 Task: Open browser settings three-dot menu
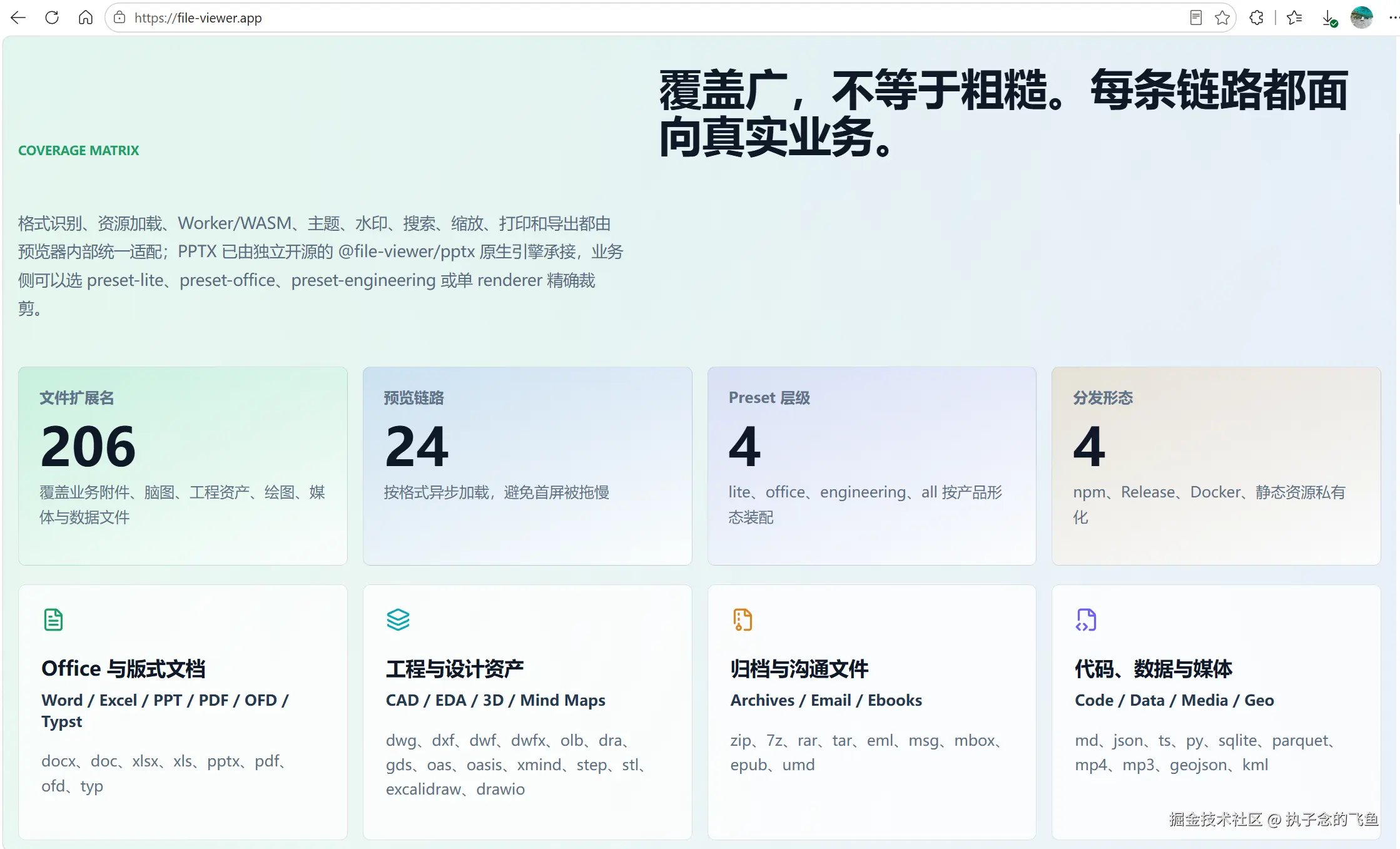coord(1394,18)
